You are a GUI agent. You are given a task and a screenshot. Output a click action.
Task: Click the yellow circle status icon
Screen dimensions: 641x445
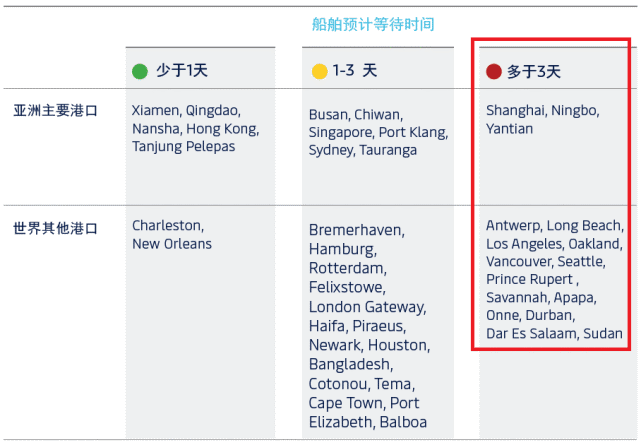click(x=320, y=72)
